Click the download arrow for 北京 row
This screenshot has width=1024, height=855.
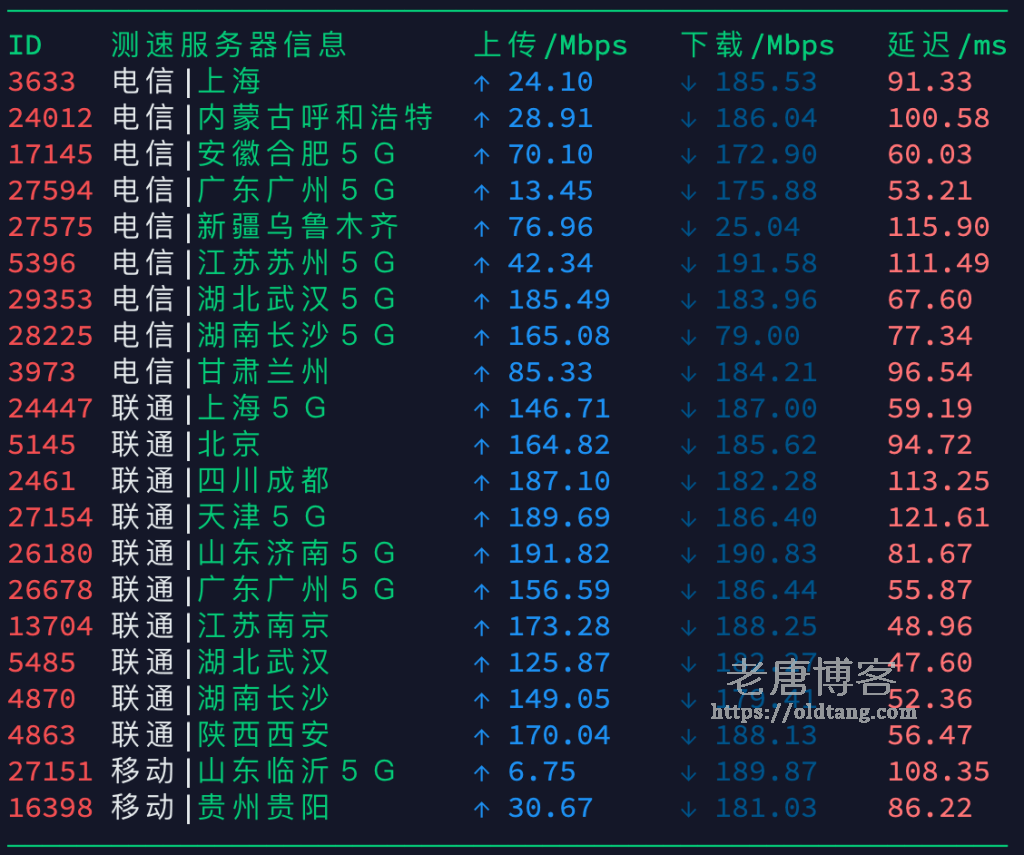[688, 444]
